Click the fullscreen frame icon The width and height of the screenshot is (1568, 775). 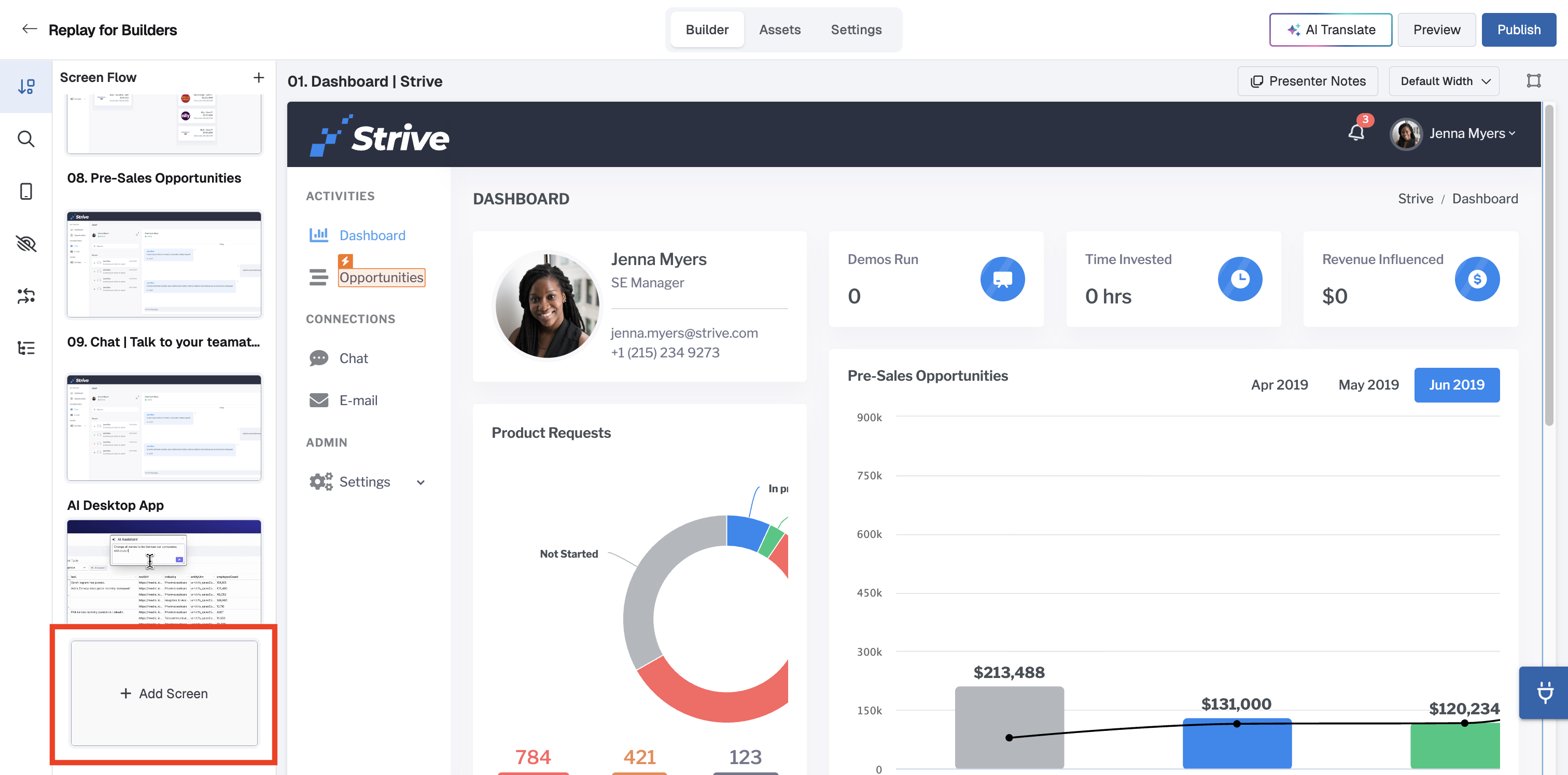pos(1533,81)
